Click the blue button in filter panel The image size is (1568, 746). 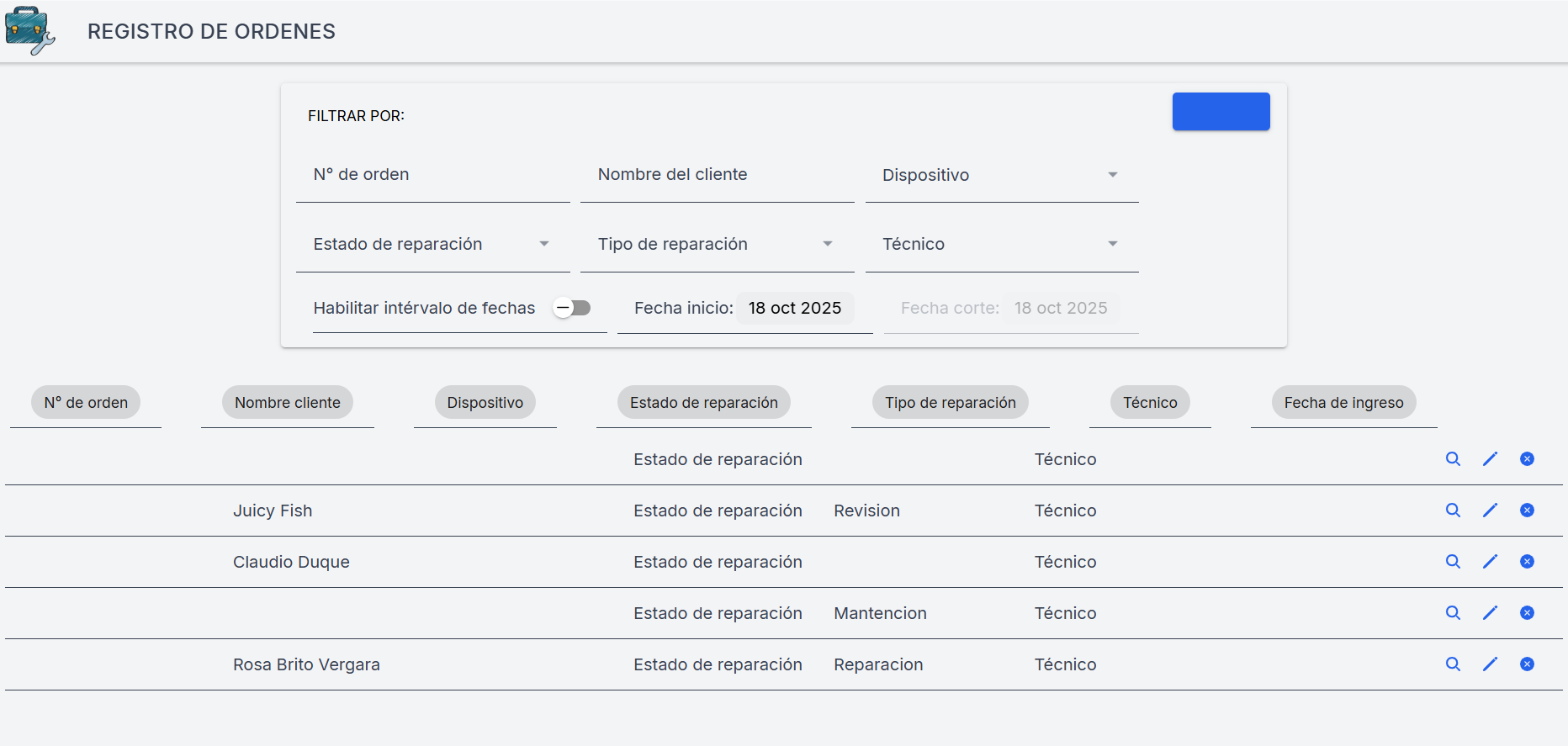(x=1221, y=112)
